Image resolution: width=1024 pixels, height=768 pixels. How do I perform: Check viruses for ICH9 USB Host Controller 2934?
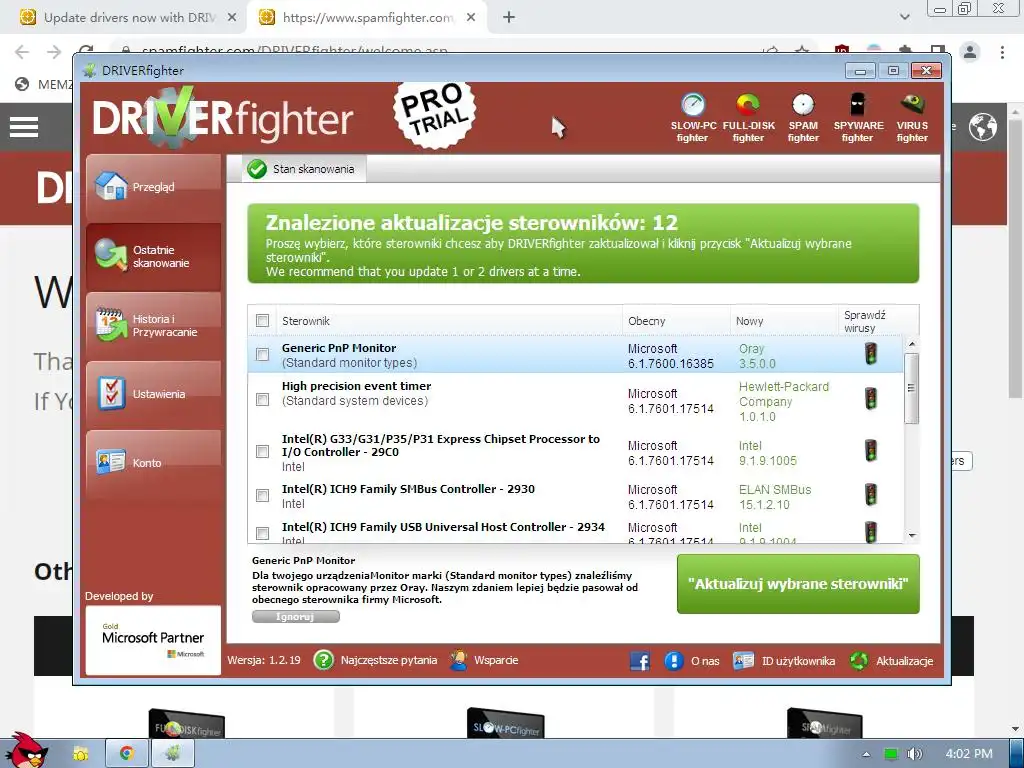click(871, 532)
